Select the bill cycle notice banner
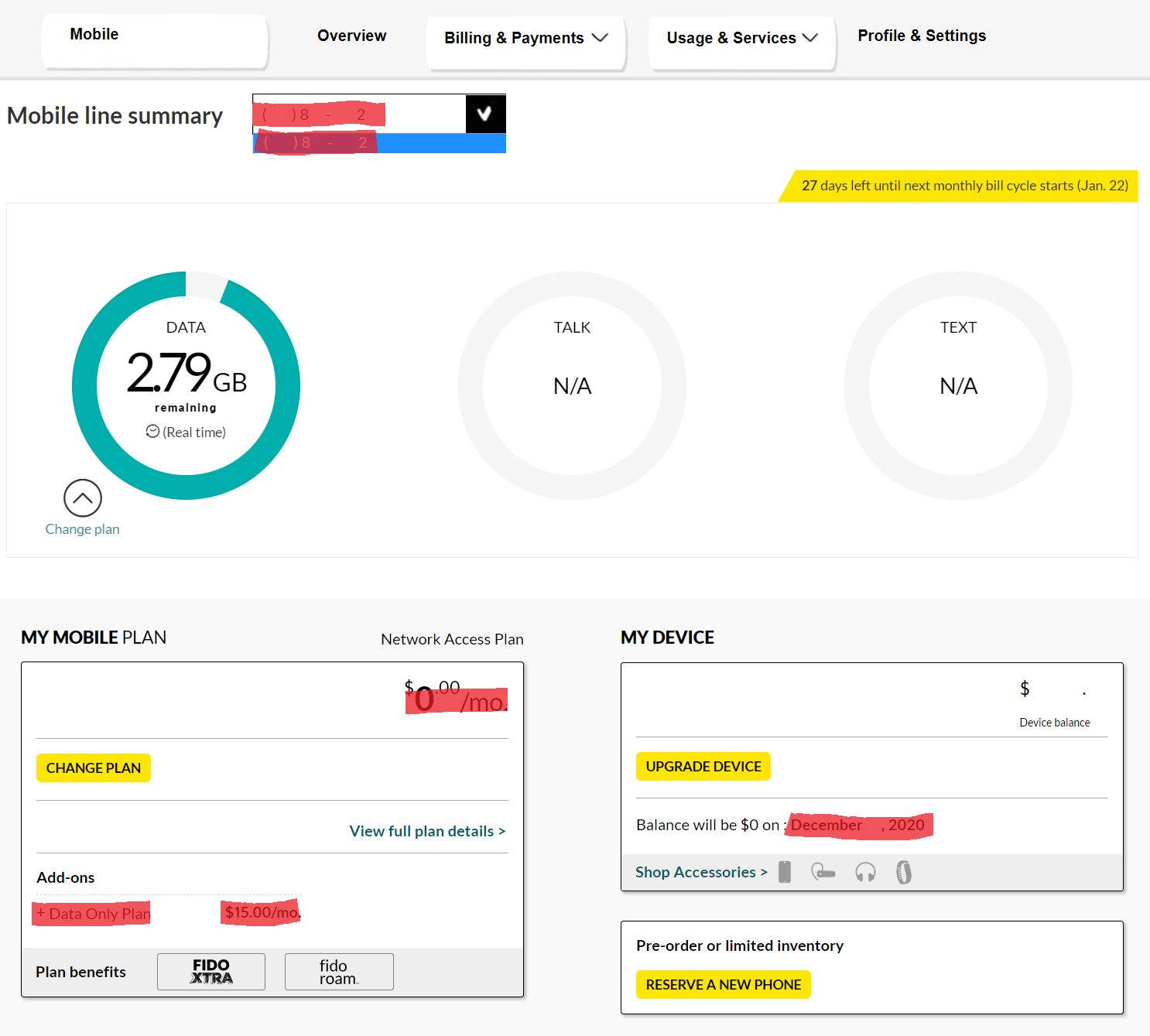This screenshot has height=1036, width=1150. click(x=963, y=185)
